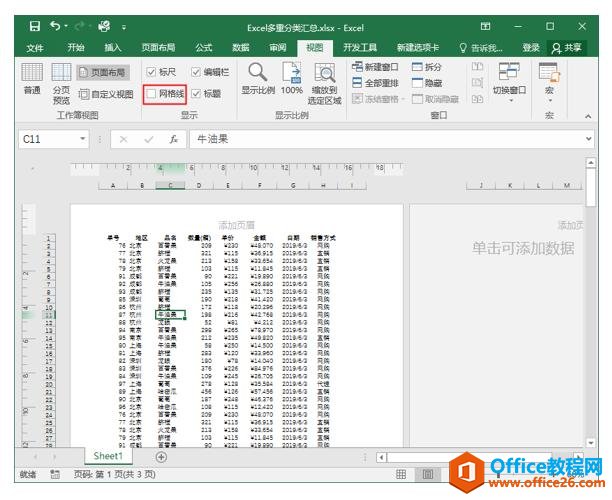Open Ribbon Display Options icon

(485, 27)
